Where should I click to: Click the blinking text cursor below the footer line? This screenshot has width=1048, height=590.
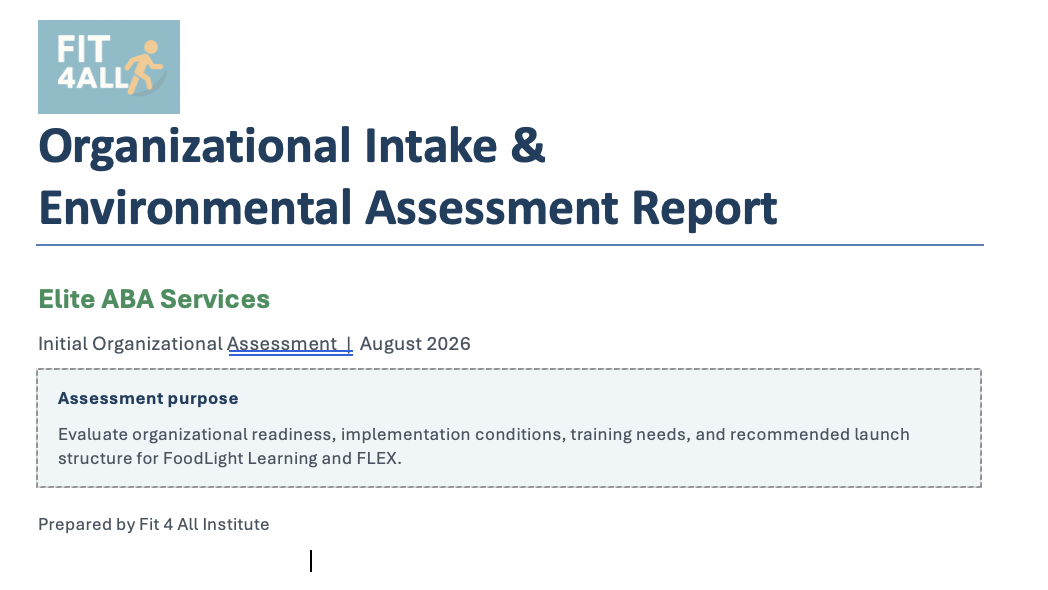tap(311, 561)
